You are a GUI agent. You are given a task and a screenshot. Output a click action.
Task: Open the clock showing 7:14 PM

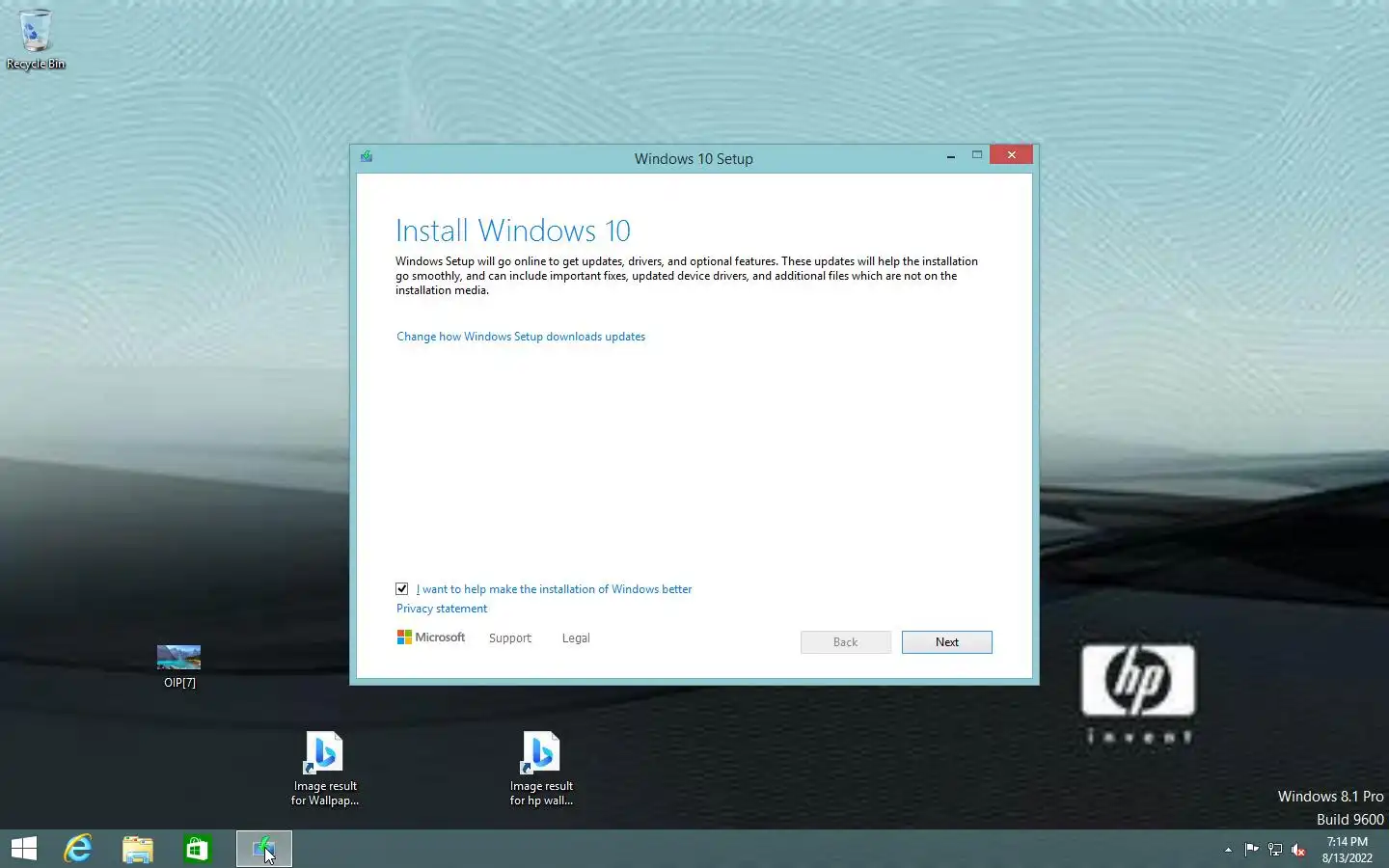[1347, 850]
